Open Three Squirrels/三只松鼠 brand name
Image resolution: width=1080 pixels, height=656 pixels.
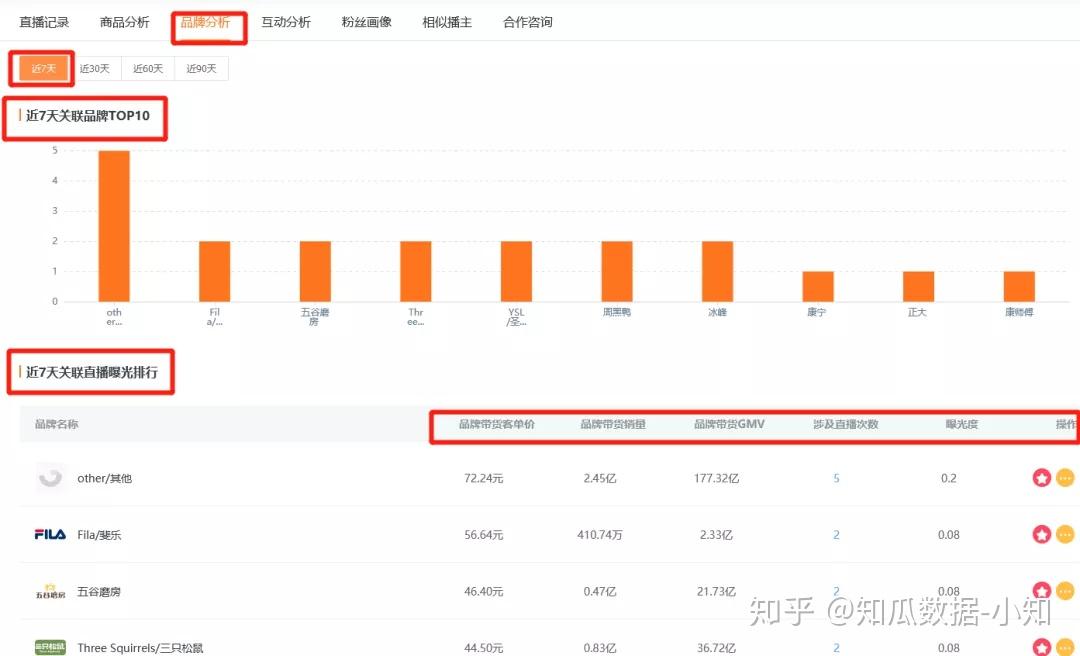click(x=140, y=648)
